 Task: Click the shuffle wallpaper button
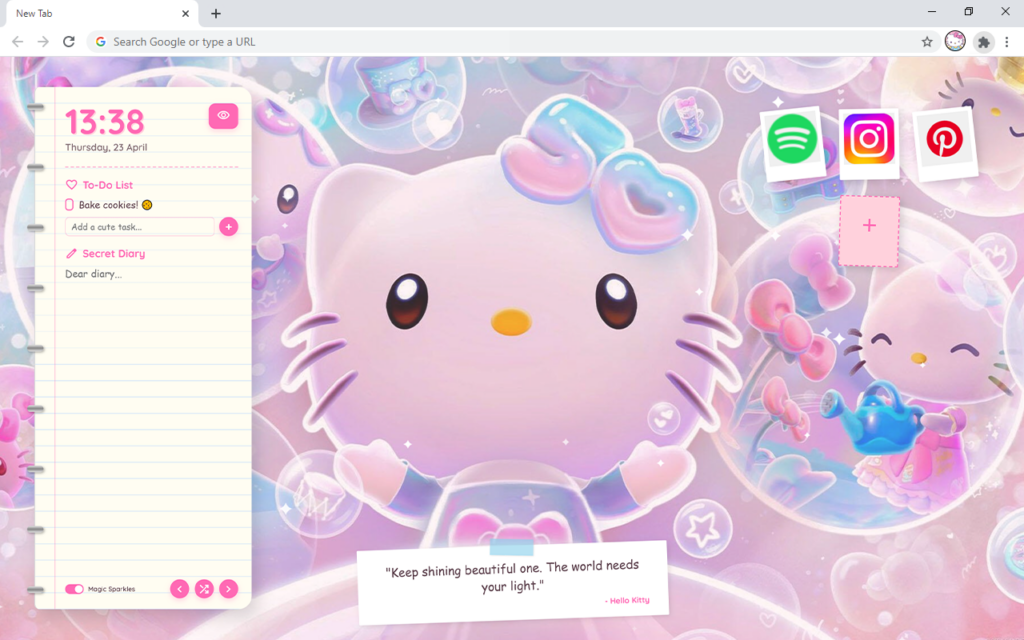point(204,589)
